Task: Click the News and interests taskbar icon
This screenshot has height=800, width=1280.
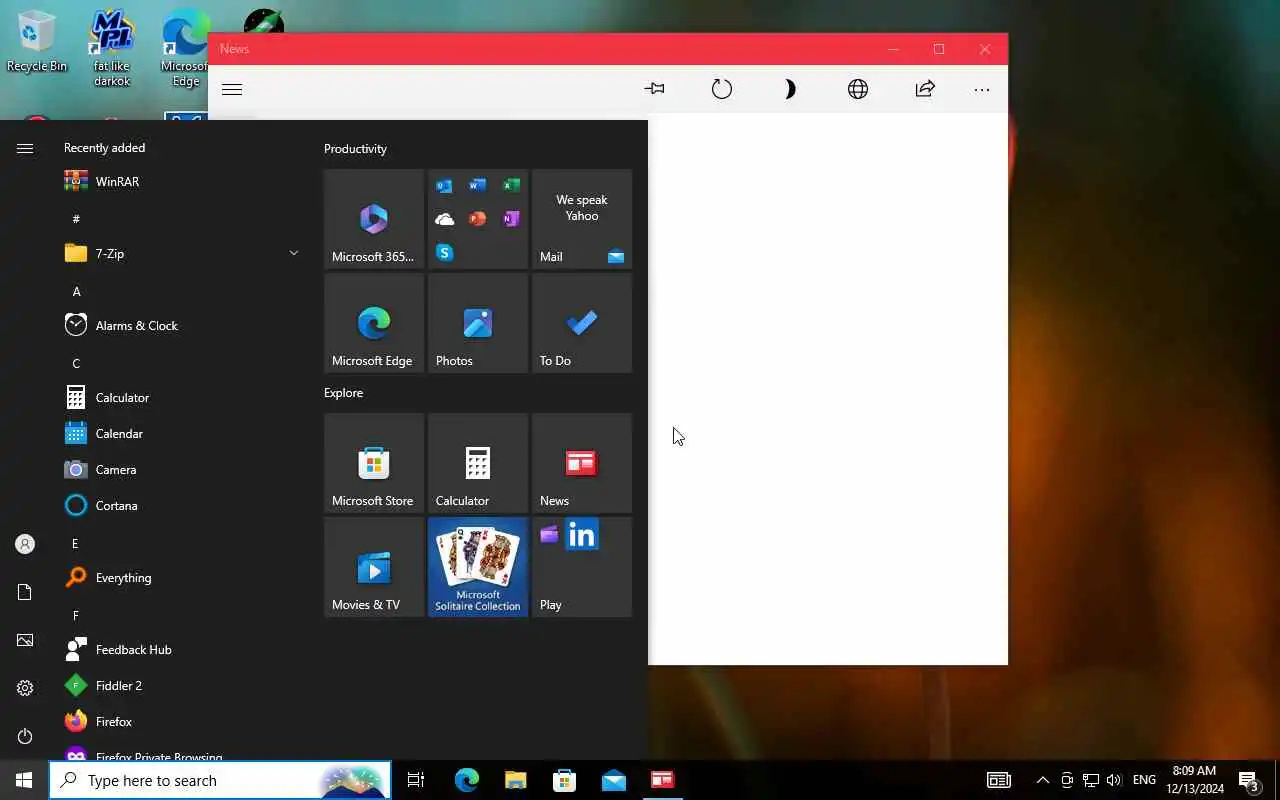Action: [998, 780]
